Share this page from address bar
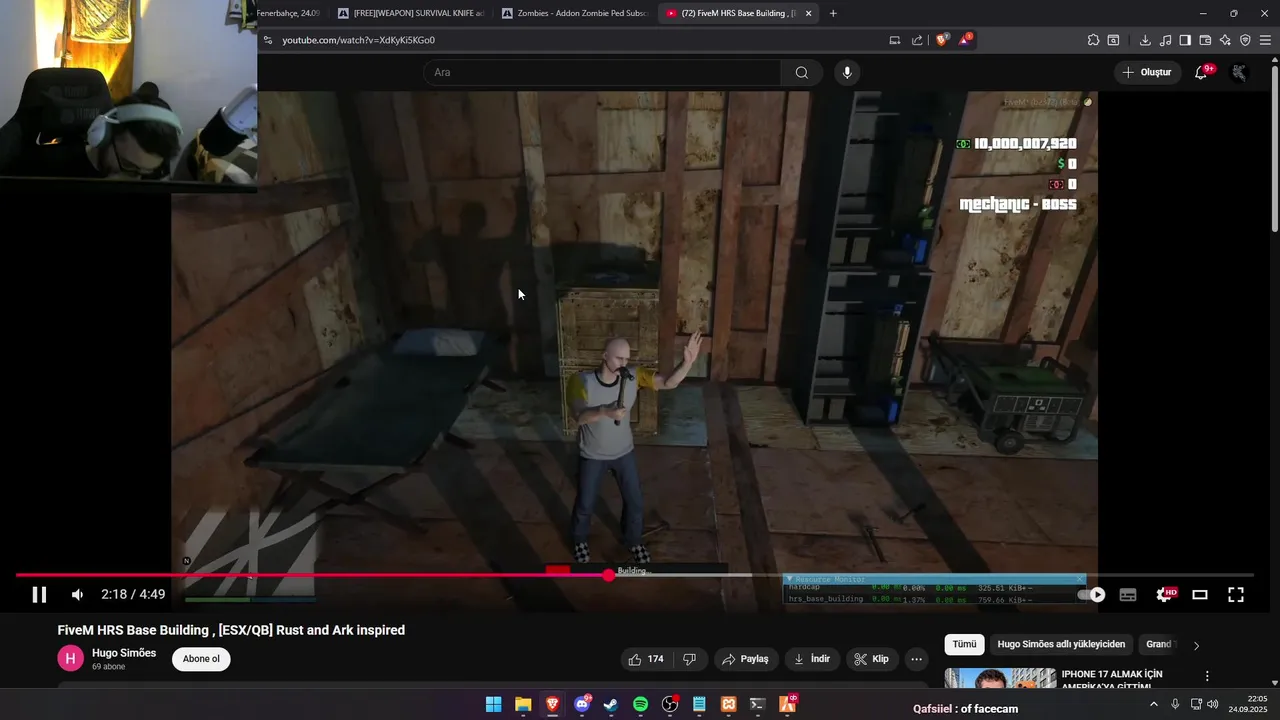This screenshot has width=1280, height=720. (917, 40)
